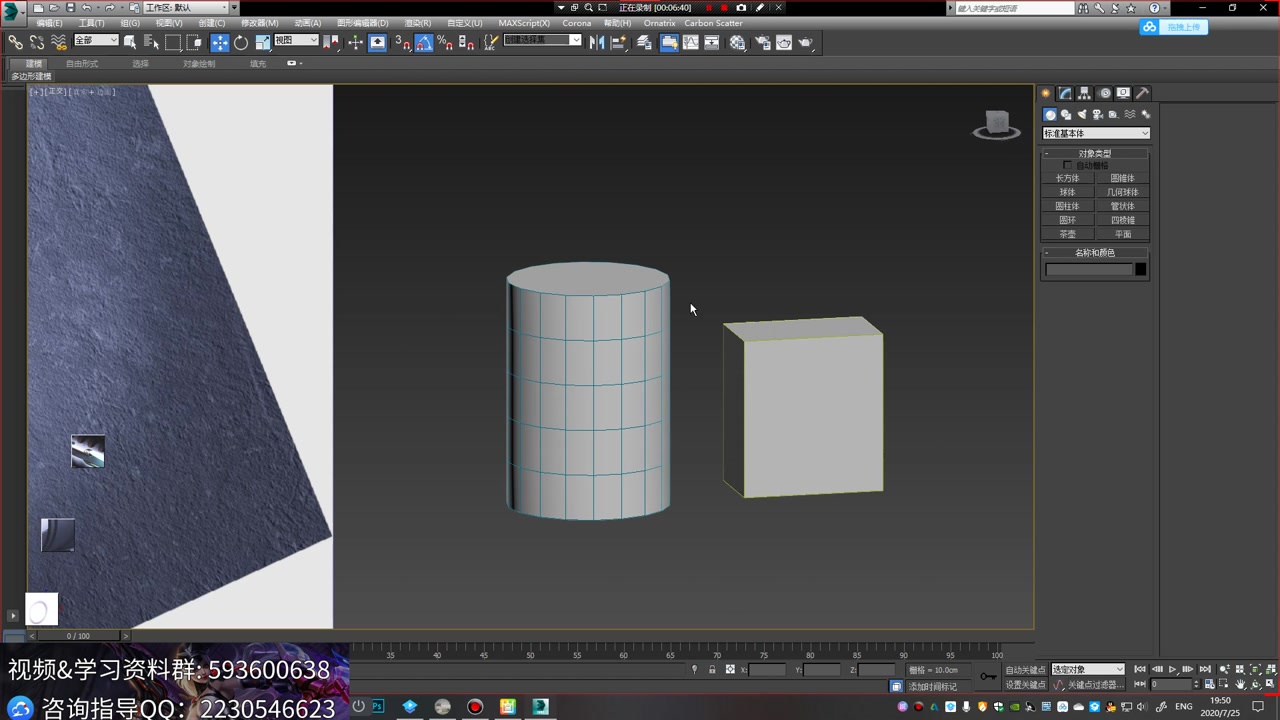Open Select by Name list tool
1280x720 pixels.
tap(151, 42)
